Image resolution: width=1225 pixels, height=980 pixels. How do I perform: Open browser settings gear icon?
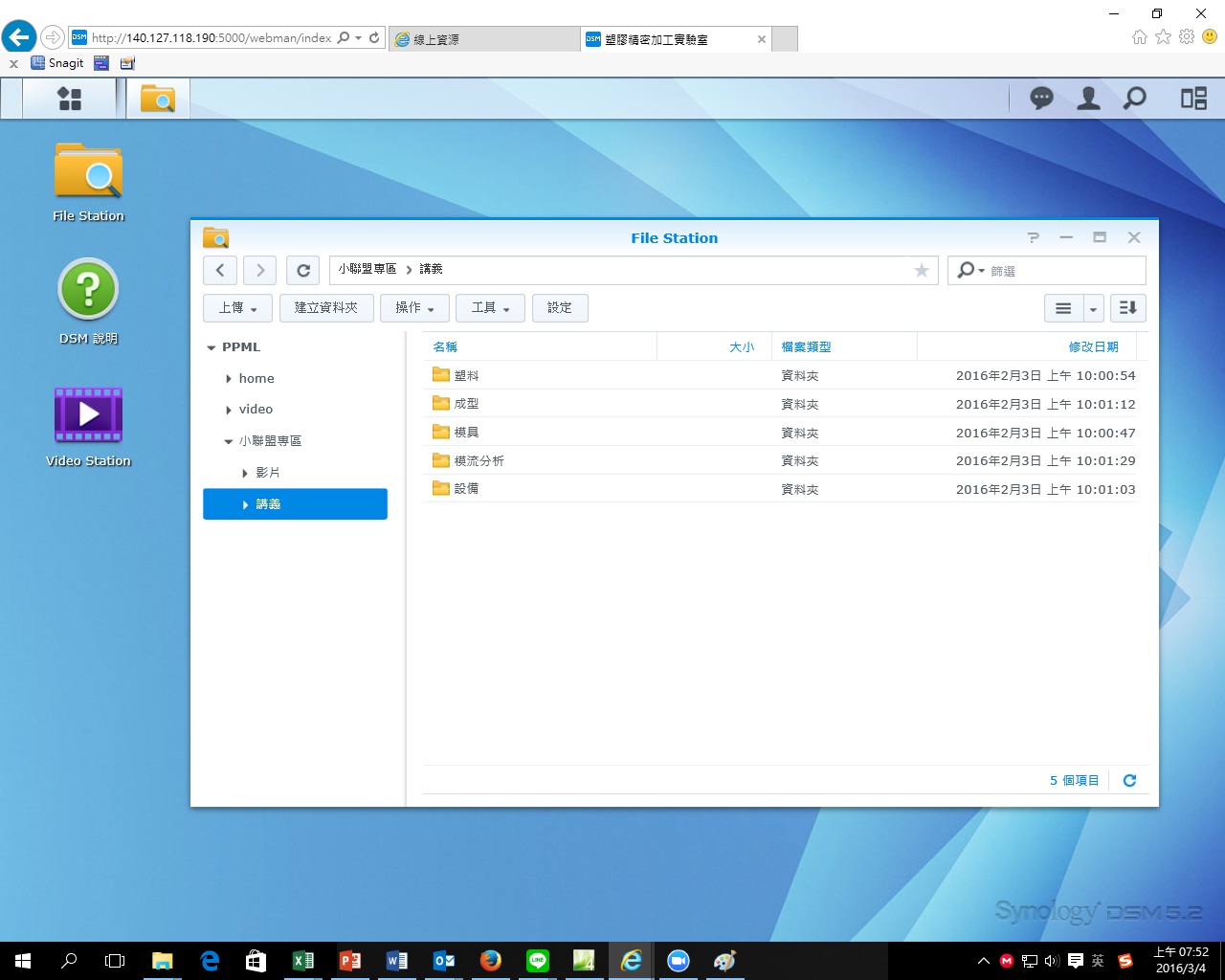[x=1187, y=36]
